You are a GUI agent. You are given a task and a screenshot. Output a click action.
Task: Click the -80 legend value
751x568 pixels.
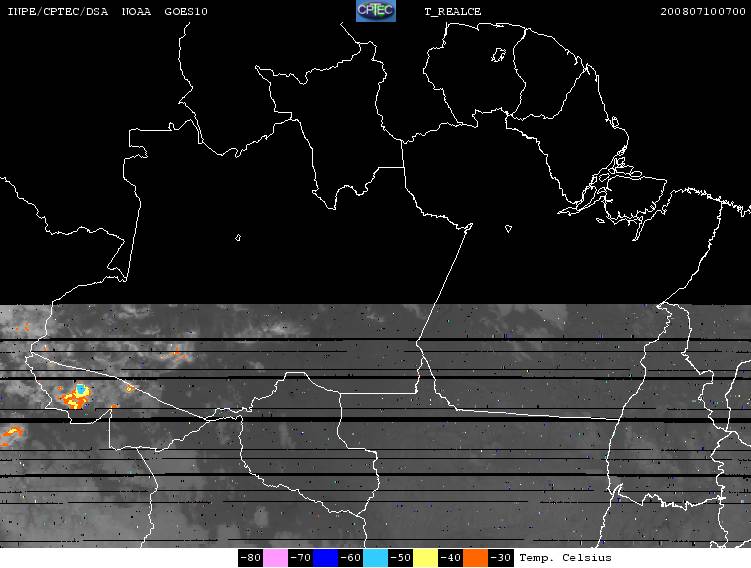pyautogui.click(x=250, y=558)
